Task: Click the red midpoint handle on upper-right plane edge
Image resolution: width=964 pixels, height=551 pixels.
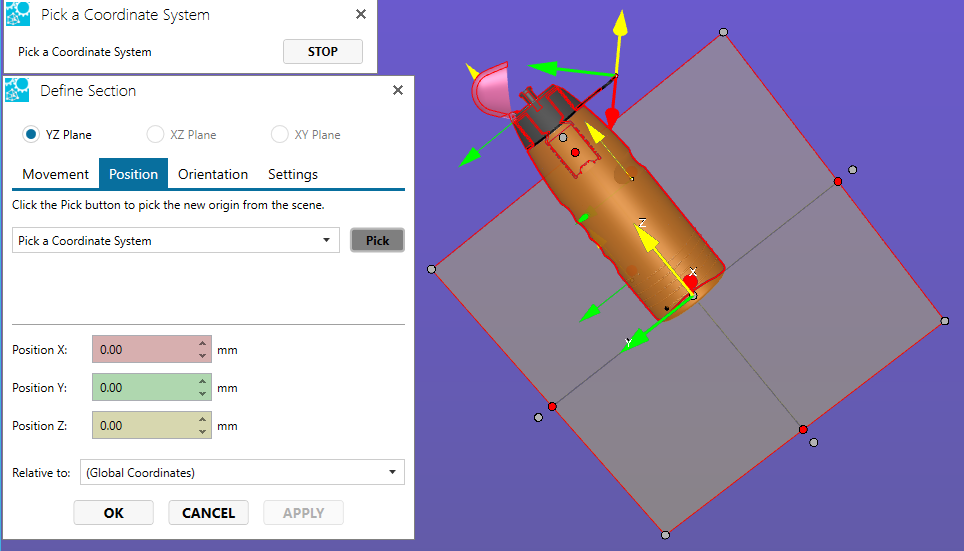Action: (x=838, y=181)
